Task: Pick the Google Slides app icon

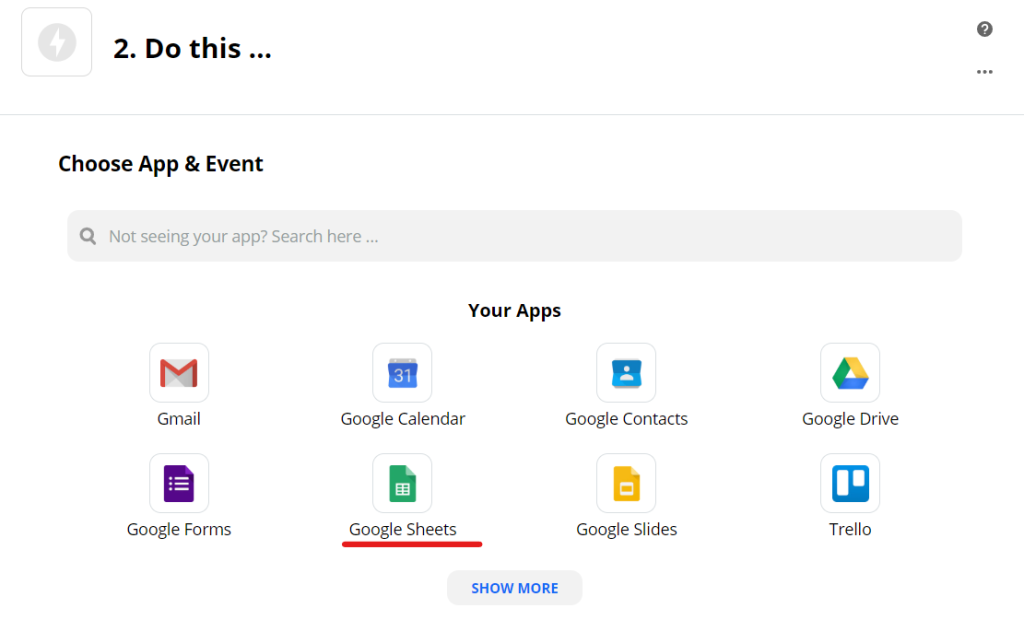Action: click(x=626, y=483)
